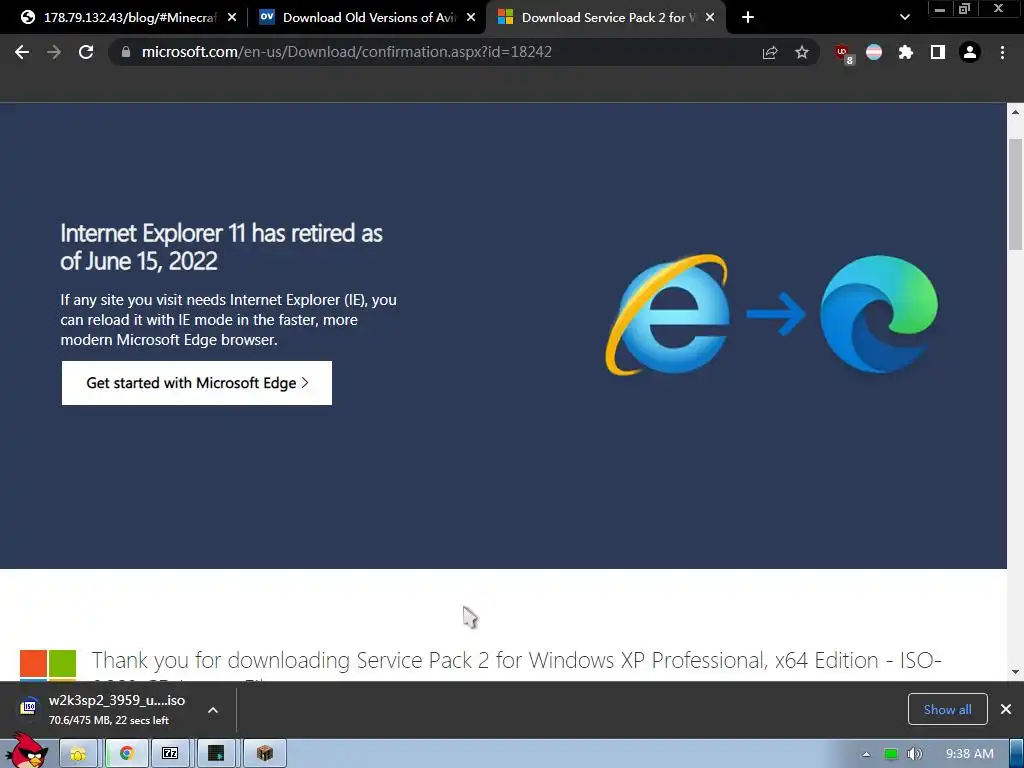Click the Microsoft Edge logo image
Viewport: 1024px width, 768px height.
(879, 315)
